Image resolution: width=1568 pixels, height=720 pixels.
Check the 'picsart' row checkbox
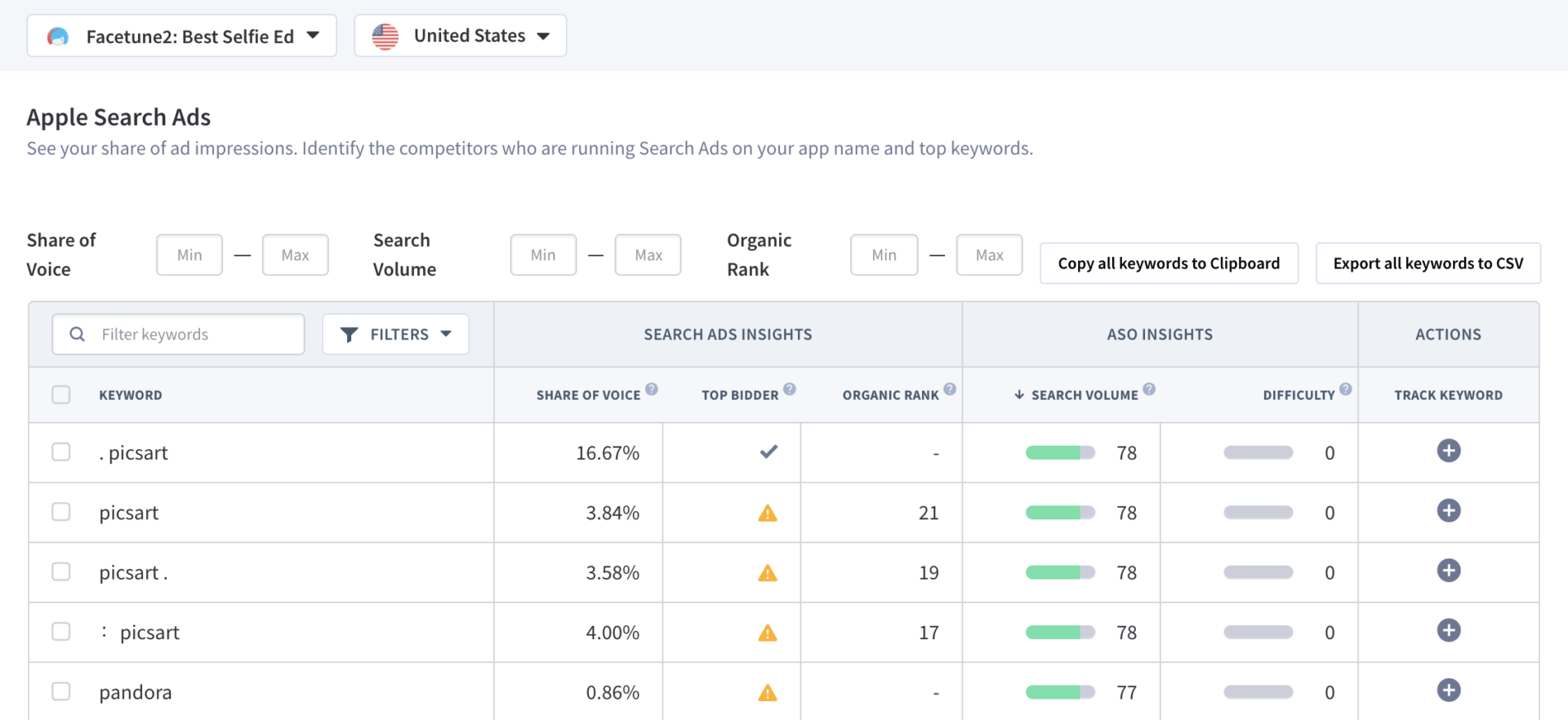tap(61, 512)
